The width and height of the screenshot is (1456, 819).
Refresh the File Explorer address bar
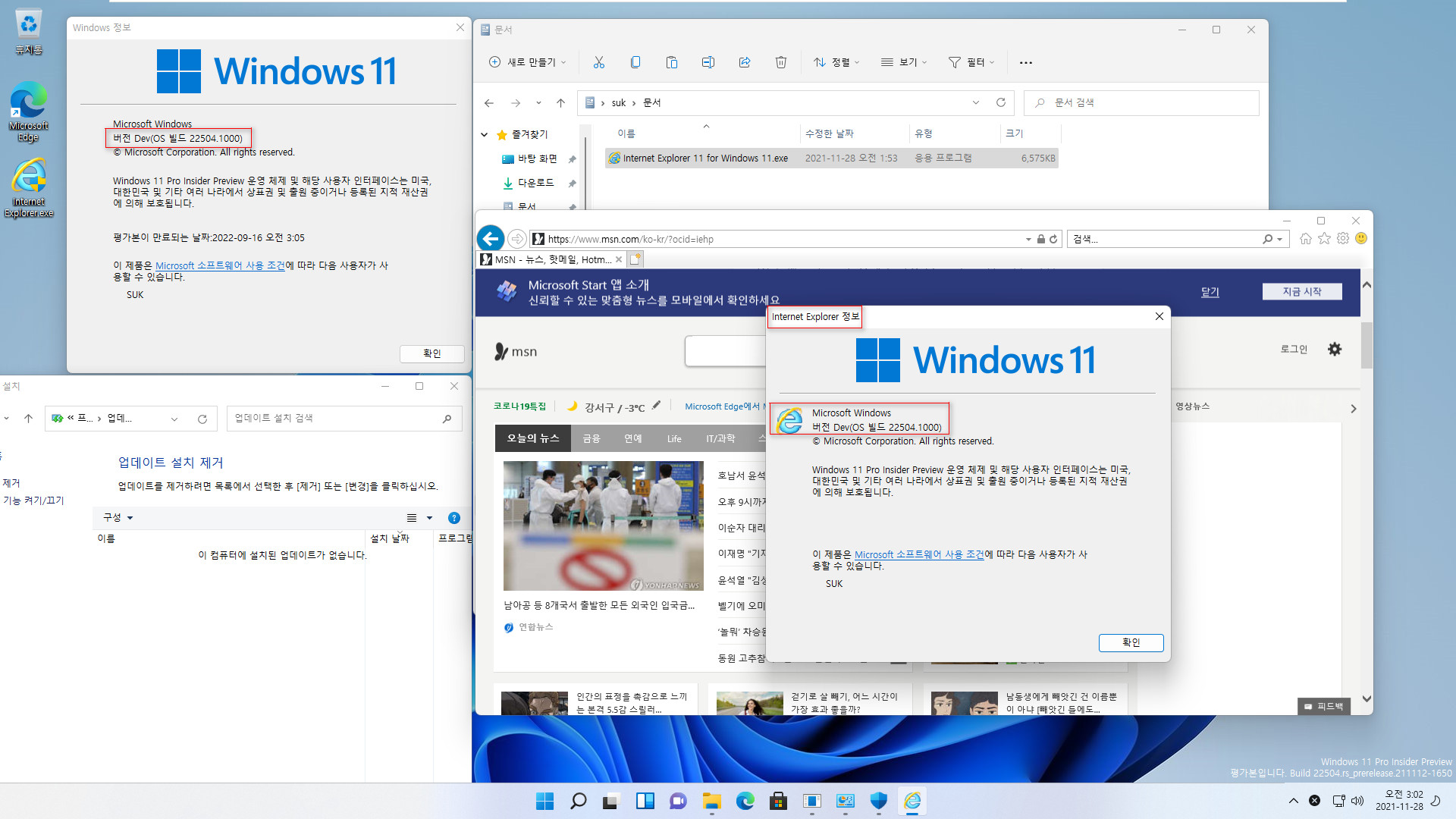coord(1001,102)
